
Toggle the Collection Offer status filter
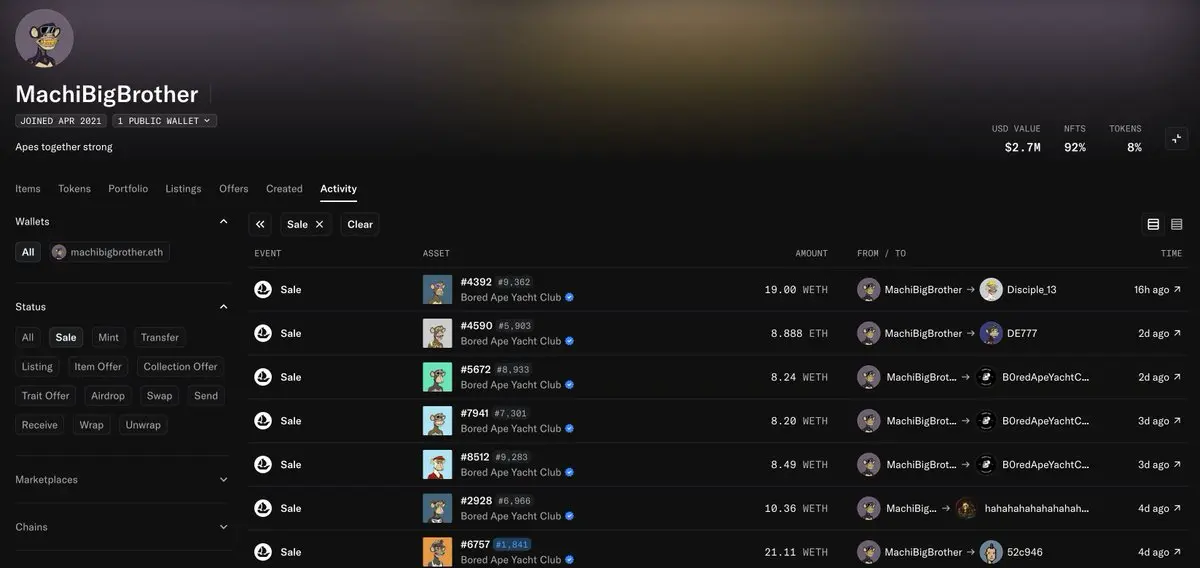180,367
